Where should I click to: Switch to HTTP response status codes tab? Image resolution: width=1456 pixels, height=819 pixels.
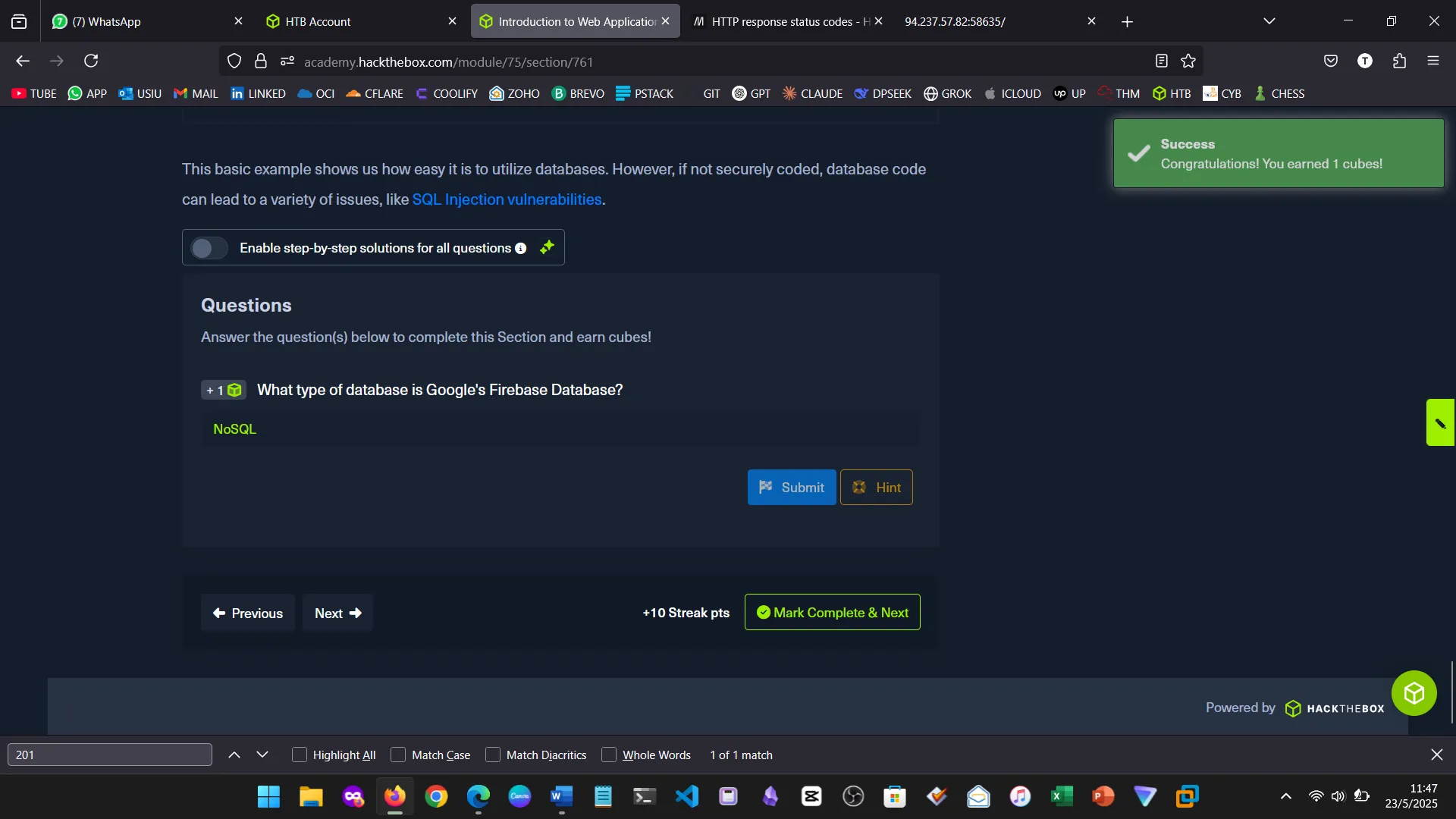point(781,21)
